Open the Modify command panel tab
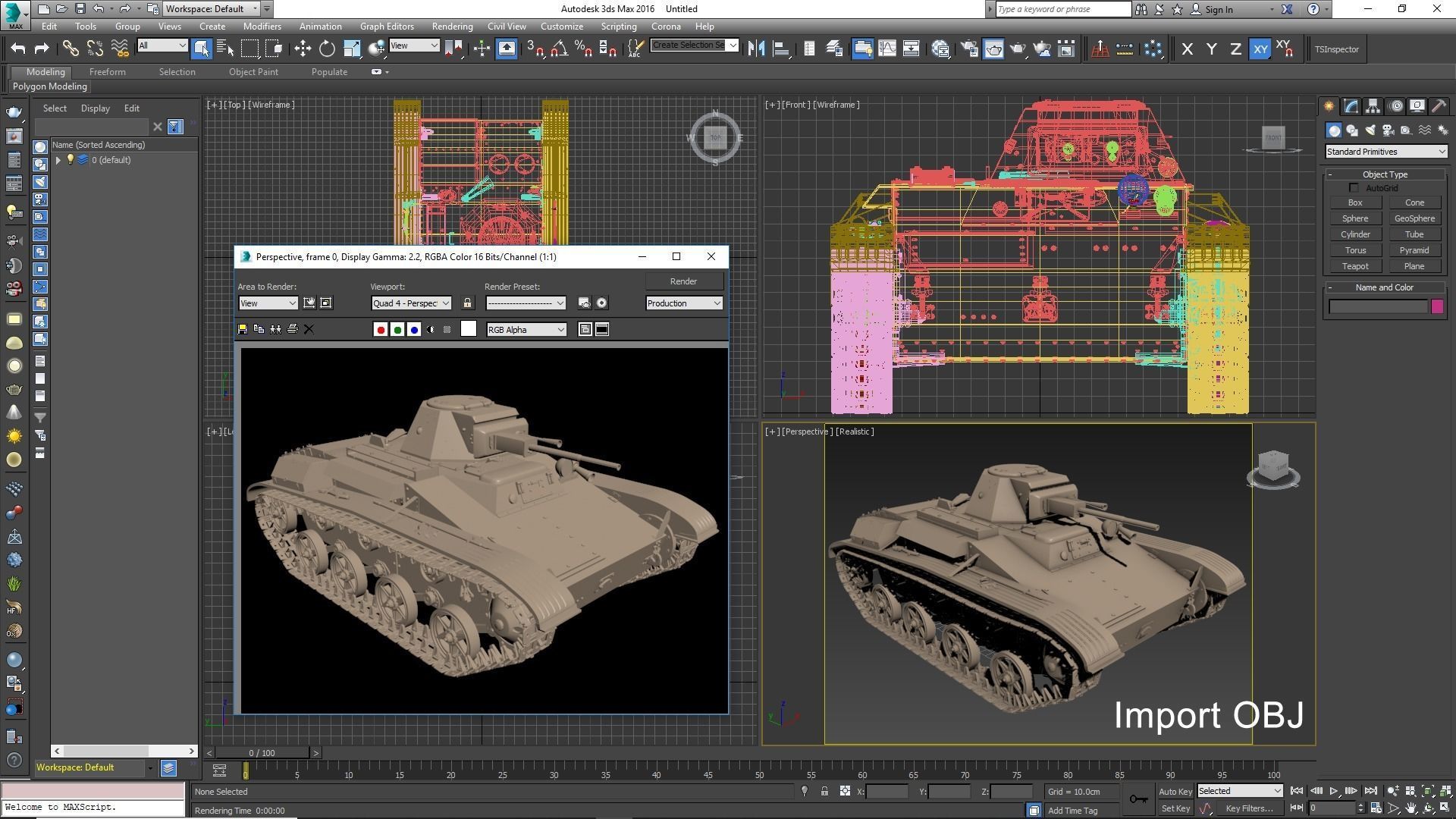The height and width of the screenshot is (819, 1456). pos(1351,106)
